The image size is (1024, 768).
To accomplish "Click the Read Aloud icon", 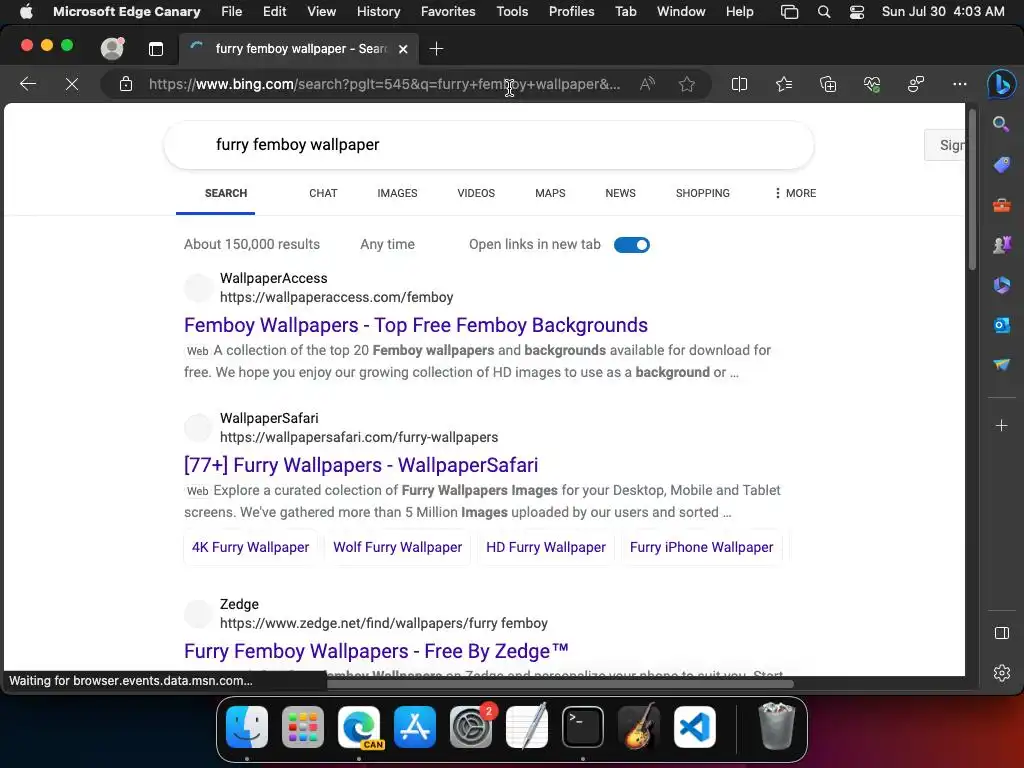I will pos(647,84).
